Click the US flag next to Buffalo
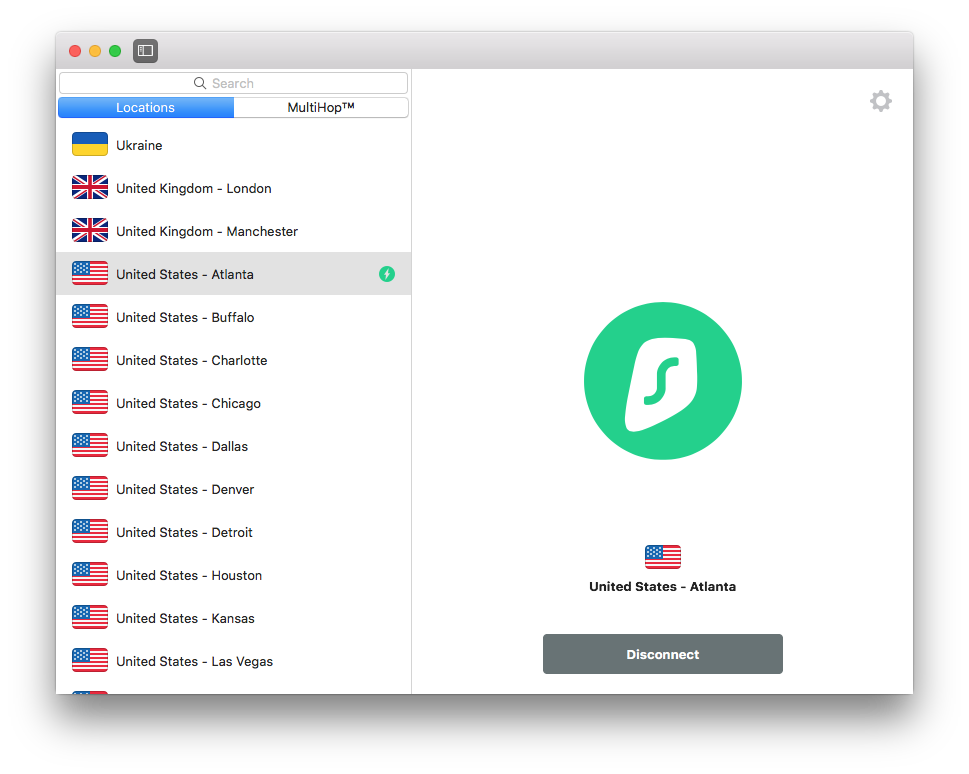The height and width of the screenshot is (774, 969). [x=90, y=317]
